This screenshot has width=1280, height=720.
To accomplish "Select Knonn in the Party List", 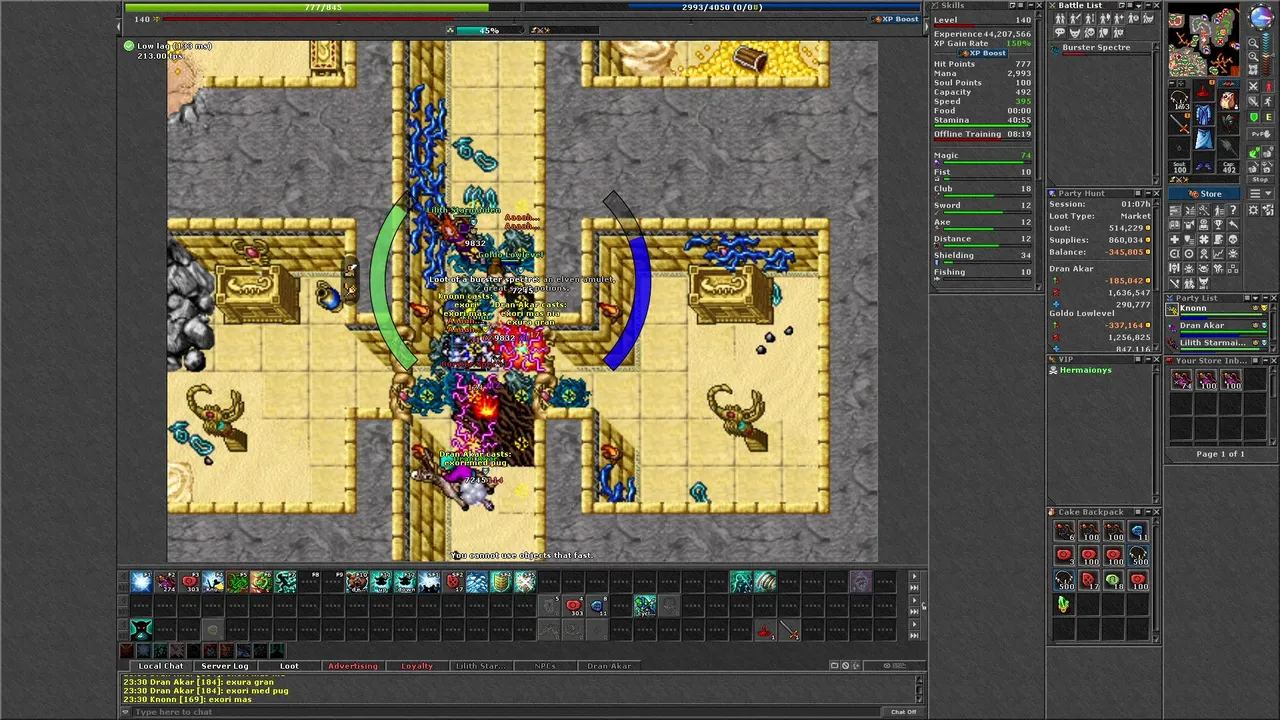I will (1215, 309).
